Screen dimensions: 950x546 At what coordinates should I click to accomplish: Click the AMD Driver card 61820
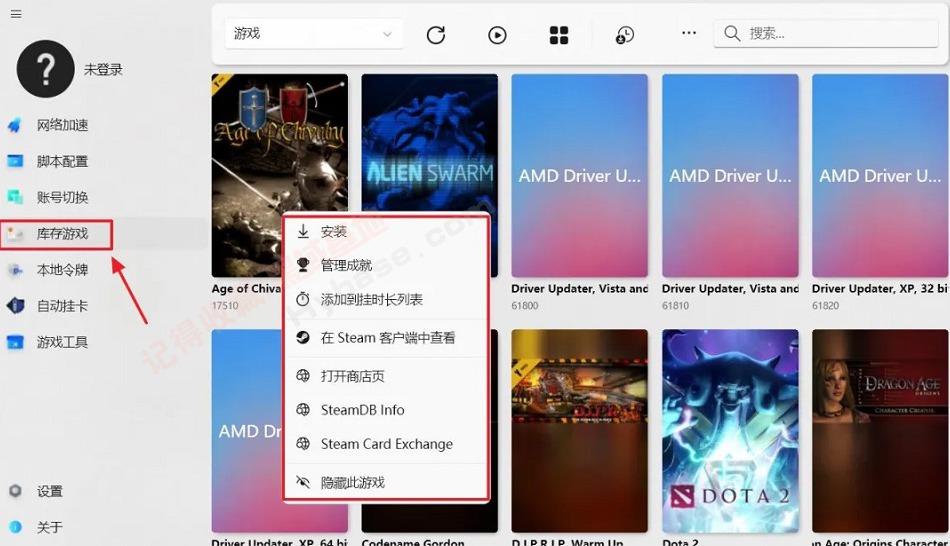click(880, 176)
